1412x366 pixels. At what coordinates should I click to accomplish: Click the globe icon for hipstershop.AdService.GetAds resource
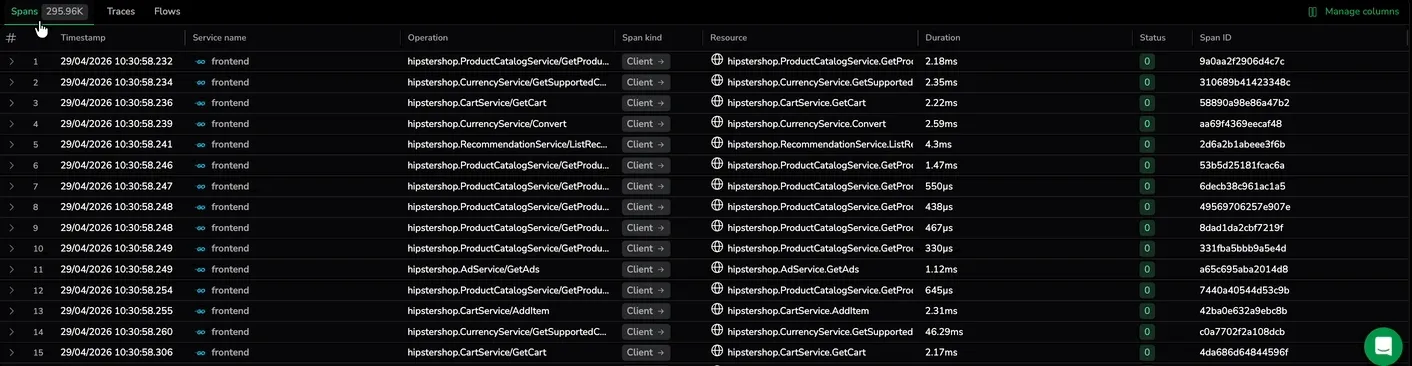point(716,268)
